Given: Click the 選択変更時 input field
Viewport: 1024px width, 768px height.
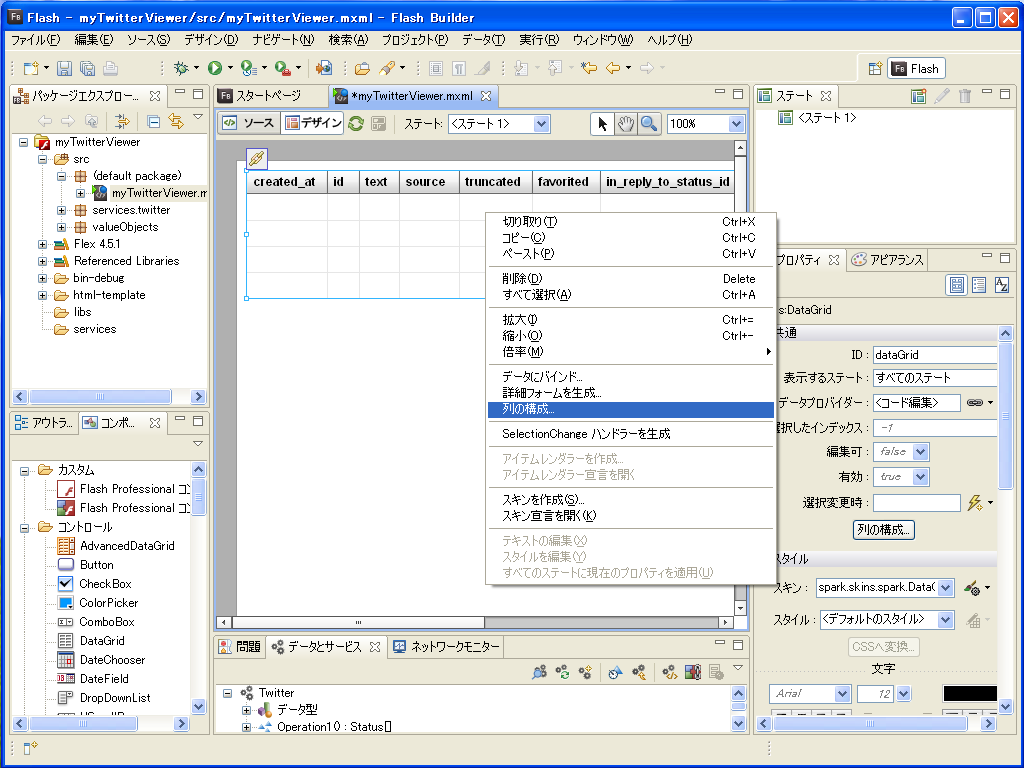Looking at the screenshot, I should pyautogui.click(x=917, y=503).
